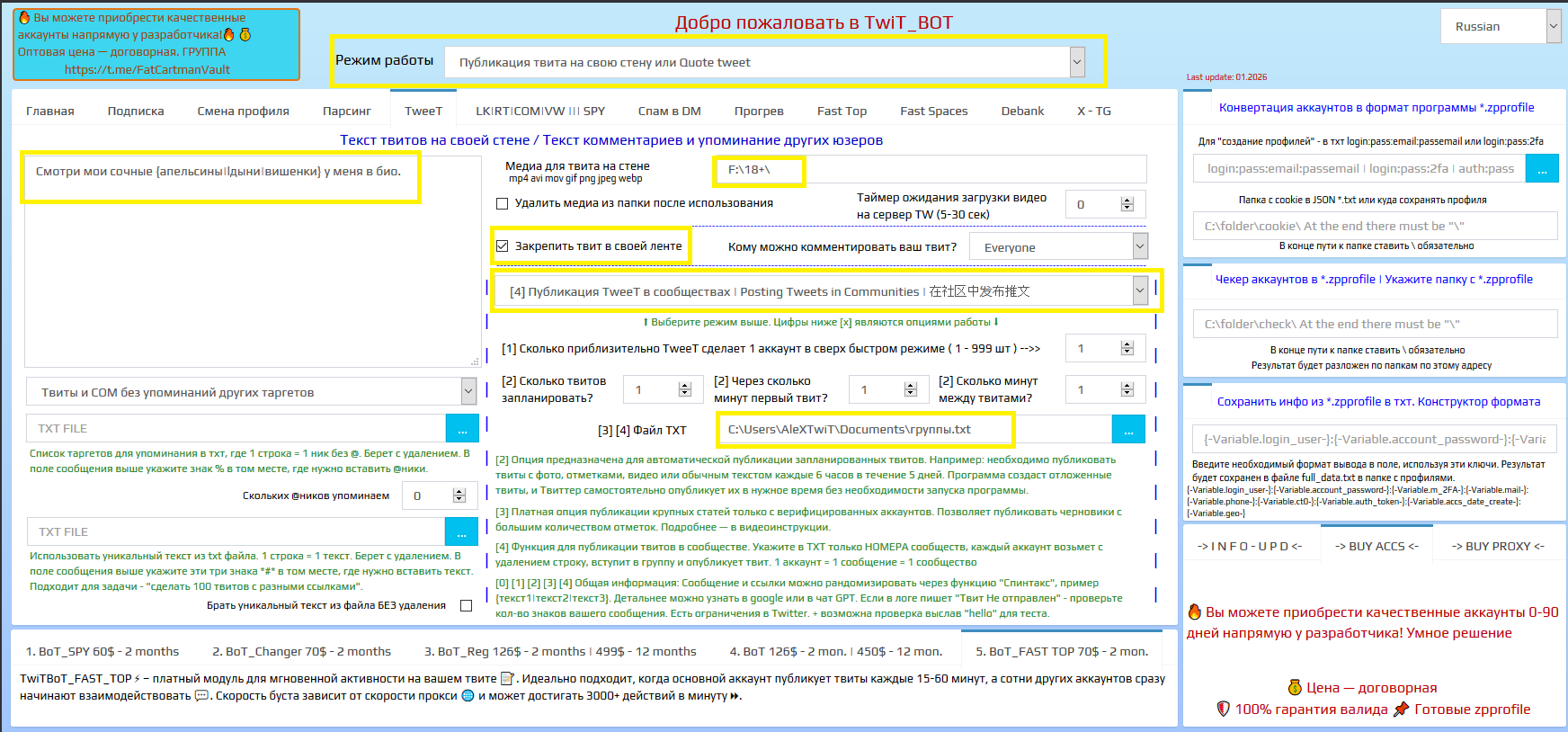Image resolution: width=1568 pixels, height=732 pixels.
Task: Open '4. BoT 126$ - 2 mon.' tab
Action: pos(836,651)
